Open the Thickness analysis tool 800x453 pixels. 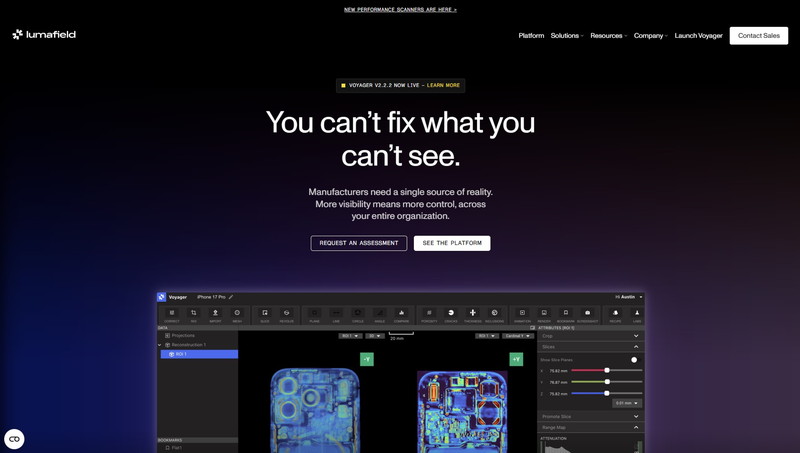472,315
